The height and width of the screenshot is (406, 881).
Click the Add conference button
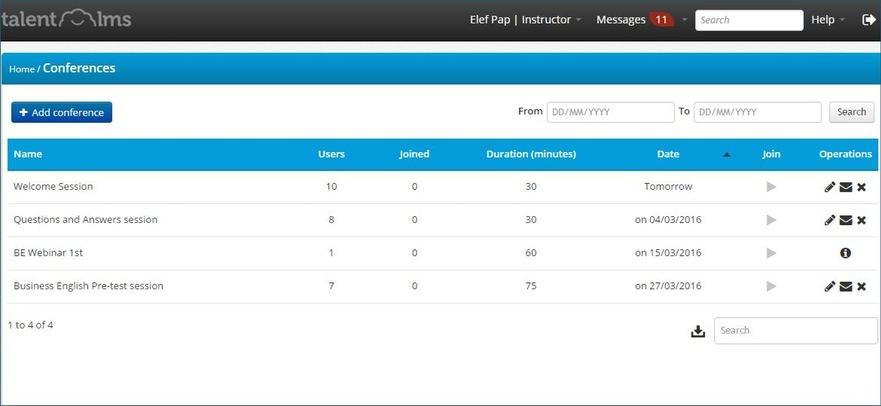[x=62, y=112]
